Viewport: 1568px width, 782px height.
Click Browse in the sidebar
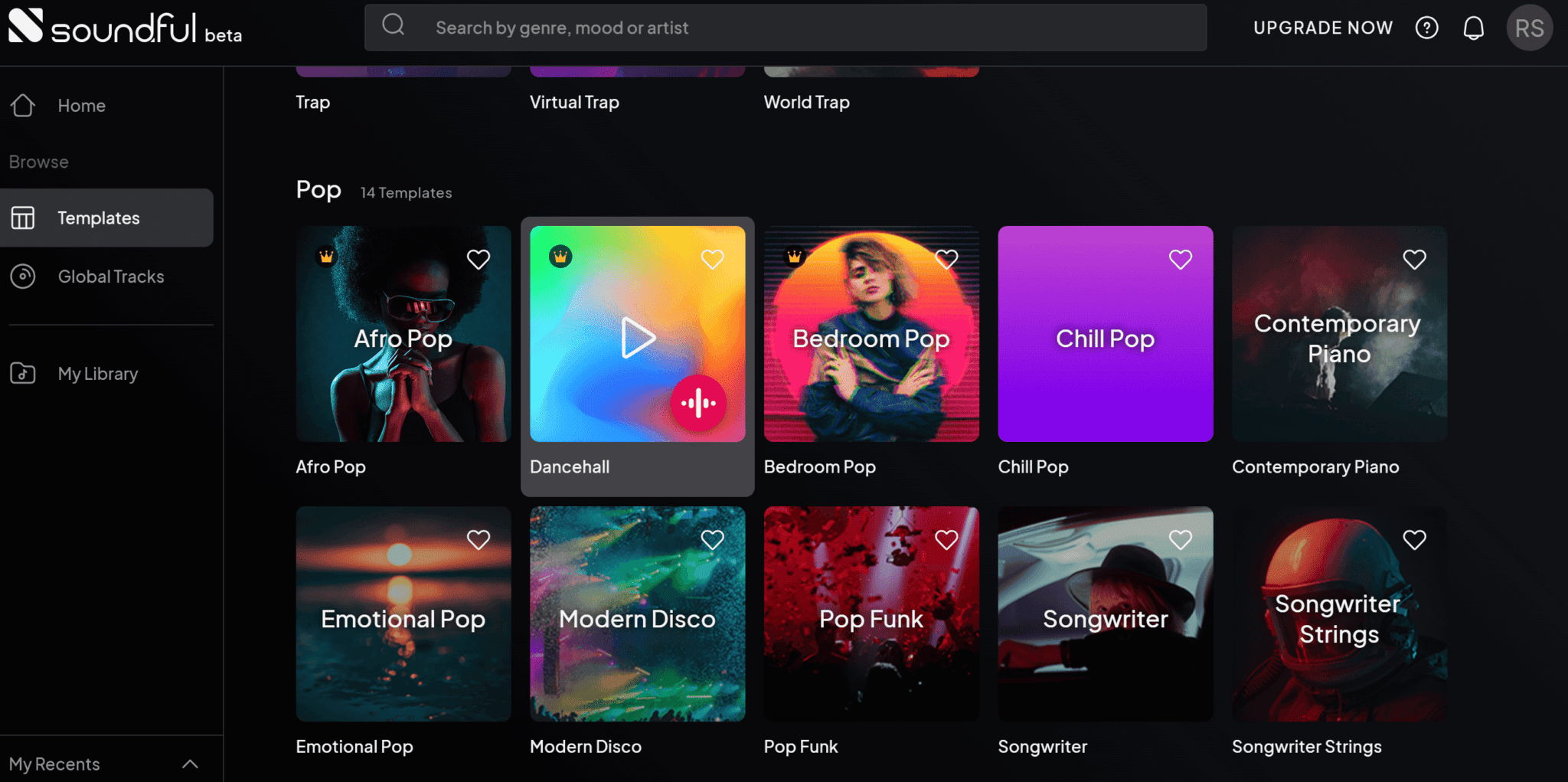point(38,162)
